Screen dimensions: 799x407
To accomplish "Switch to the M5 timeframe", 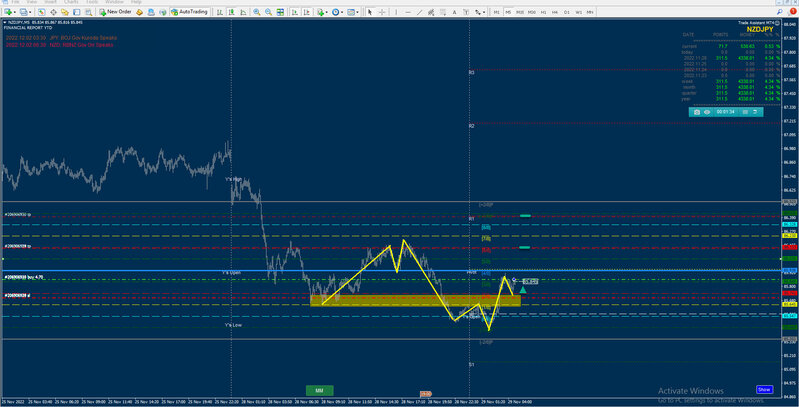I will [508, 12].
